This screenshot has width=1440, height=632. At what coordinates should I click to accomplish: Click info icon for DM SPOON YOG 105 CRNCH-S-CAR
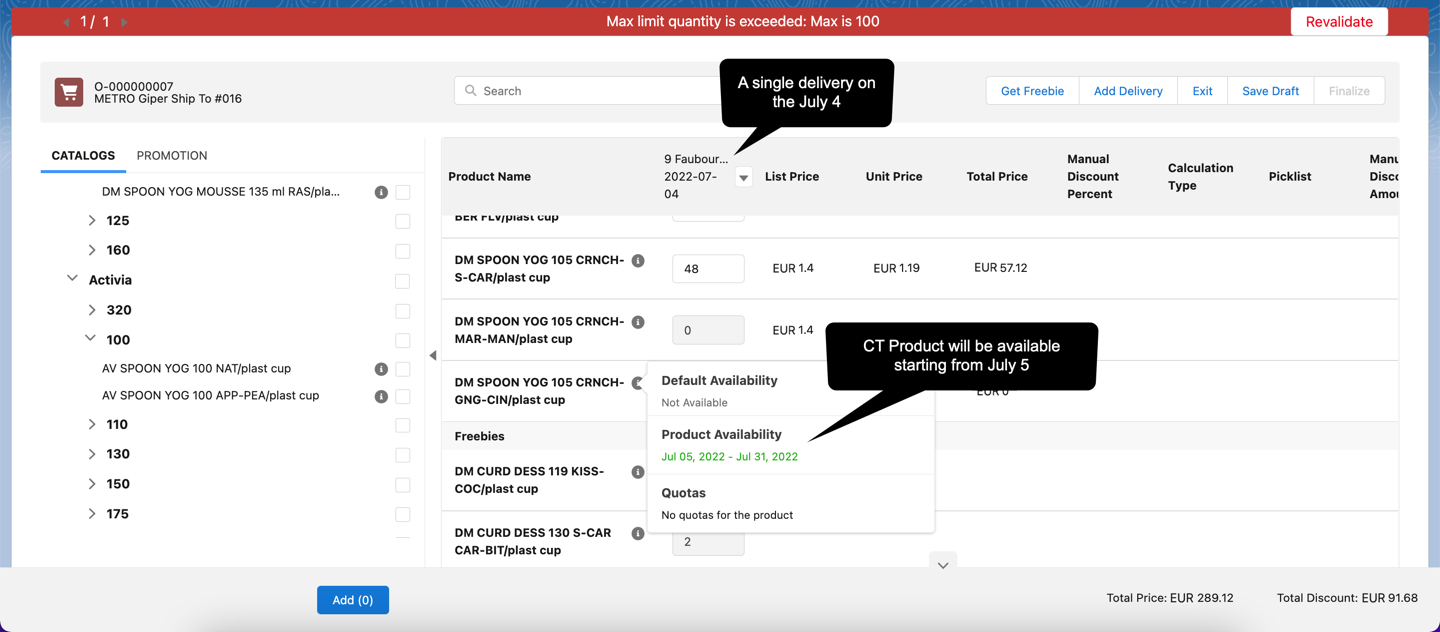[638, 261]
